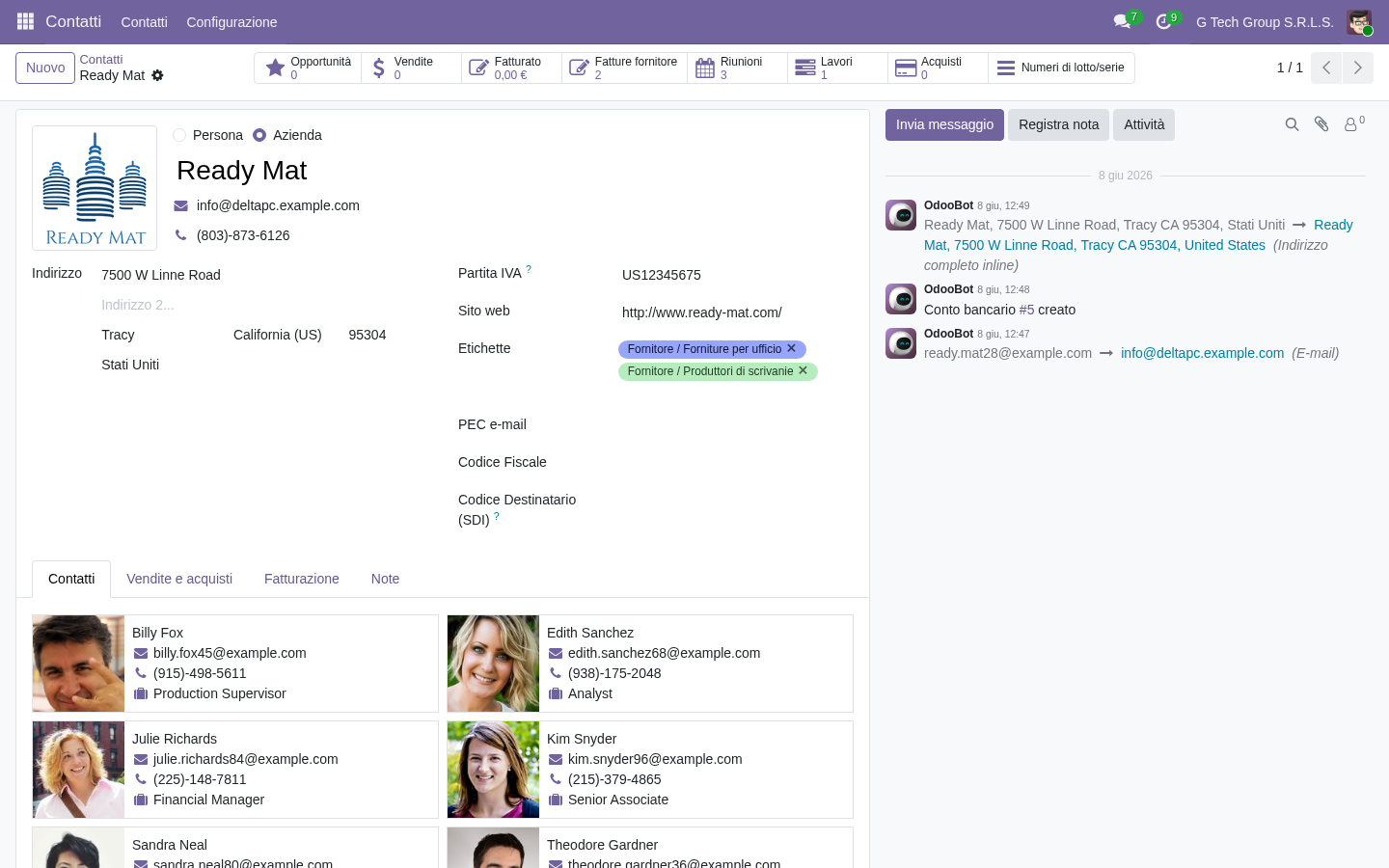Open the Edith Sanchez contact card
This screenshot has width=1389, height=868.
pyautogui.click(x=650, y=664)
